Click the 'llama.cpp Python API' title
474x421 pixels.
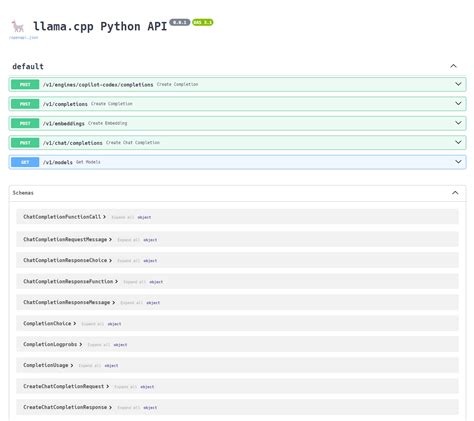[100, 26]
